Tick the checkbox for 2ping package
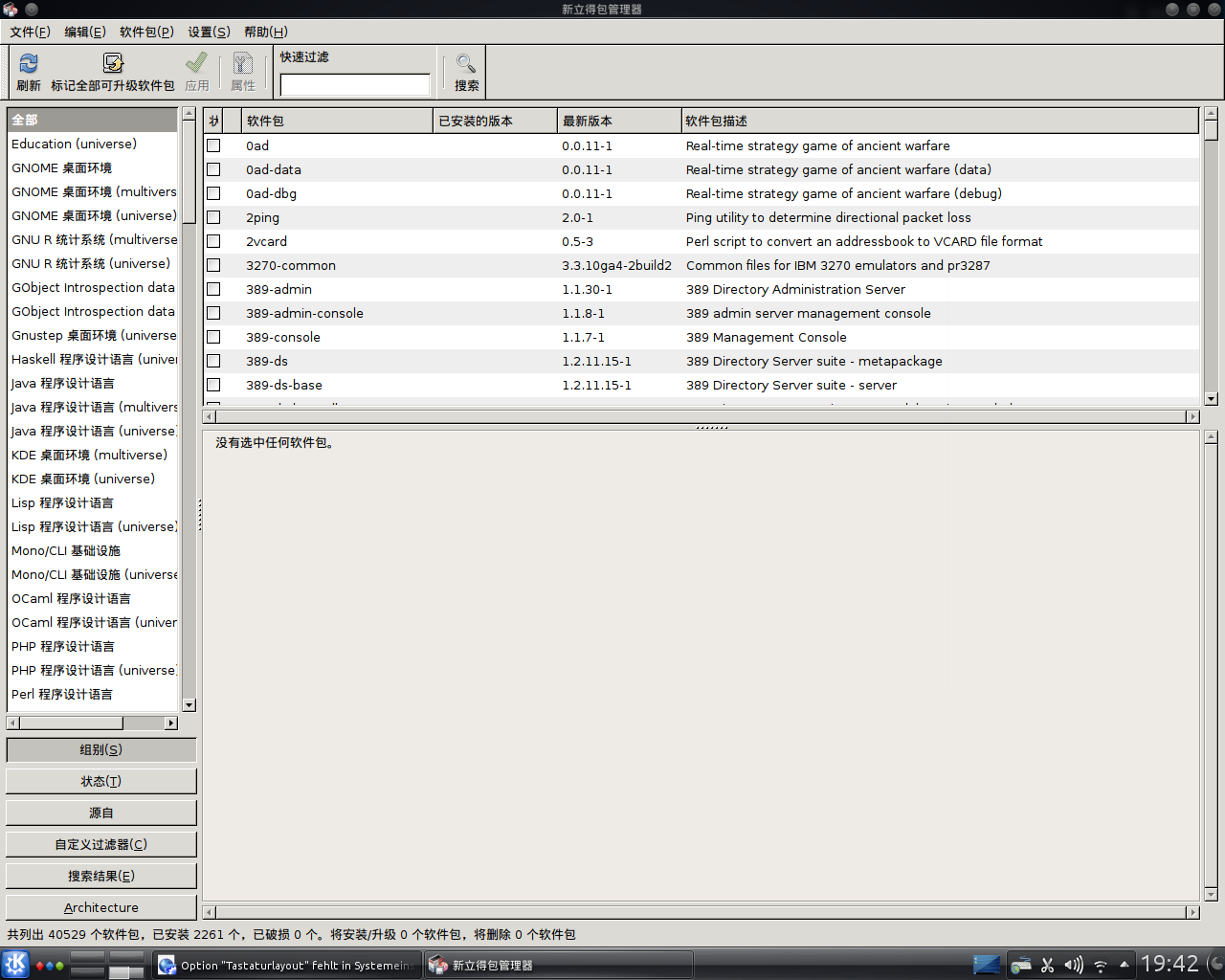 tap(213, 217)
